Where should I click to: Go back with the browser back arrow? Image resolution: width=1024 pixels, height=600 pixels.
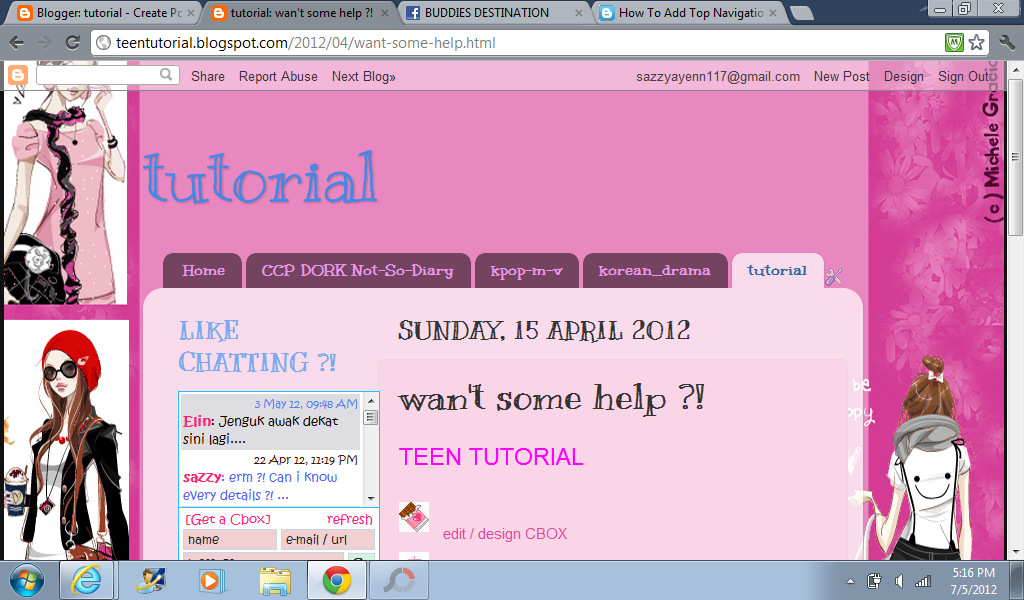[x=17, y=43]
